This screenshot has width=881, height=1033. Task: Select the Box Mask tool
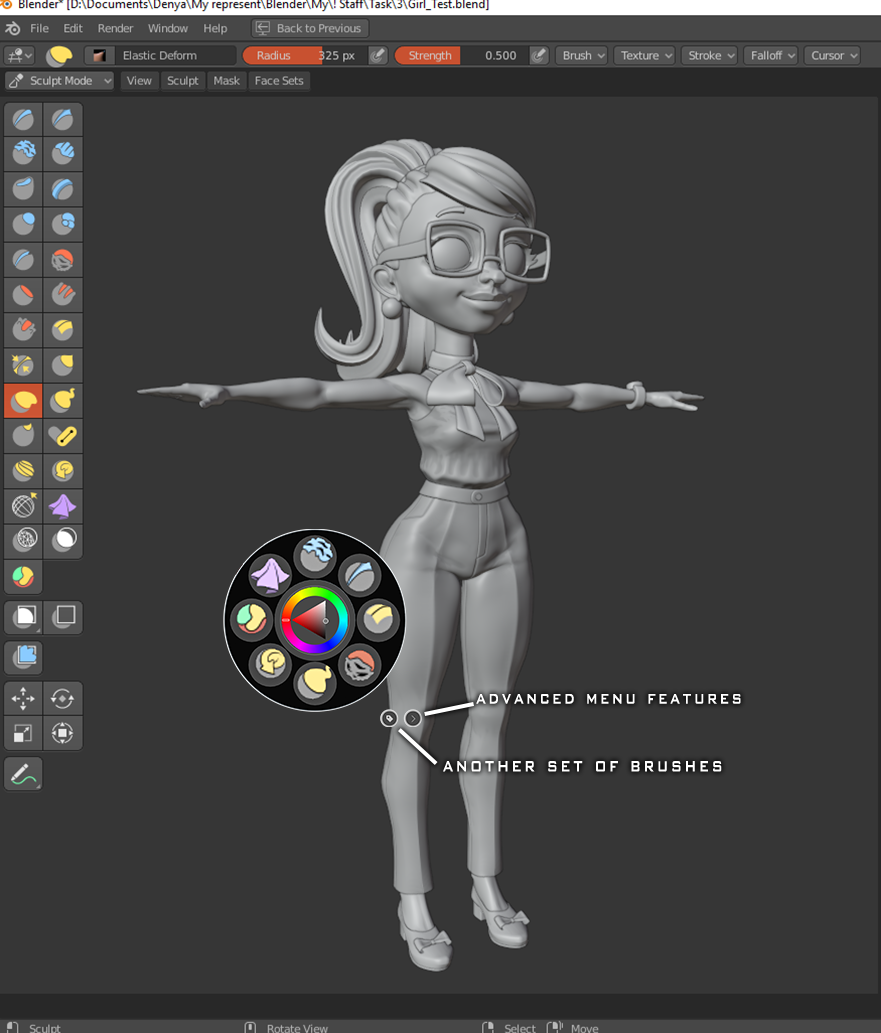coord(23,617)
